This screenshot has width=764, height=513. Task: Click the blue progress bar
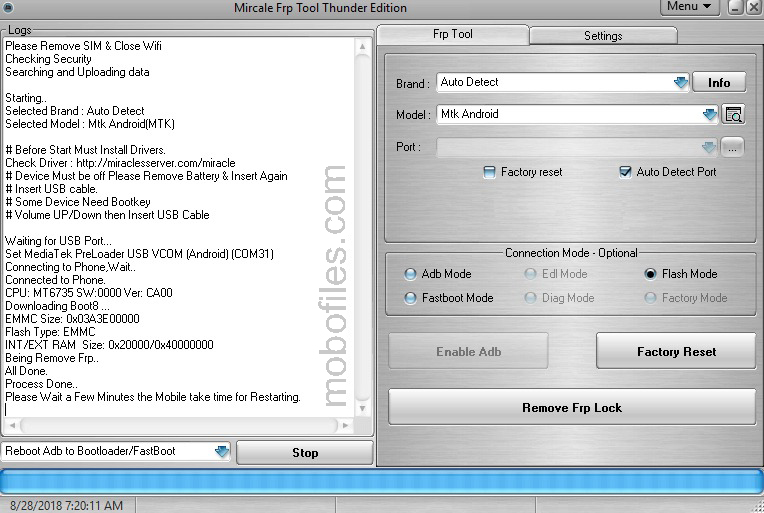pyautogui.click(x=382, y=481)
